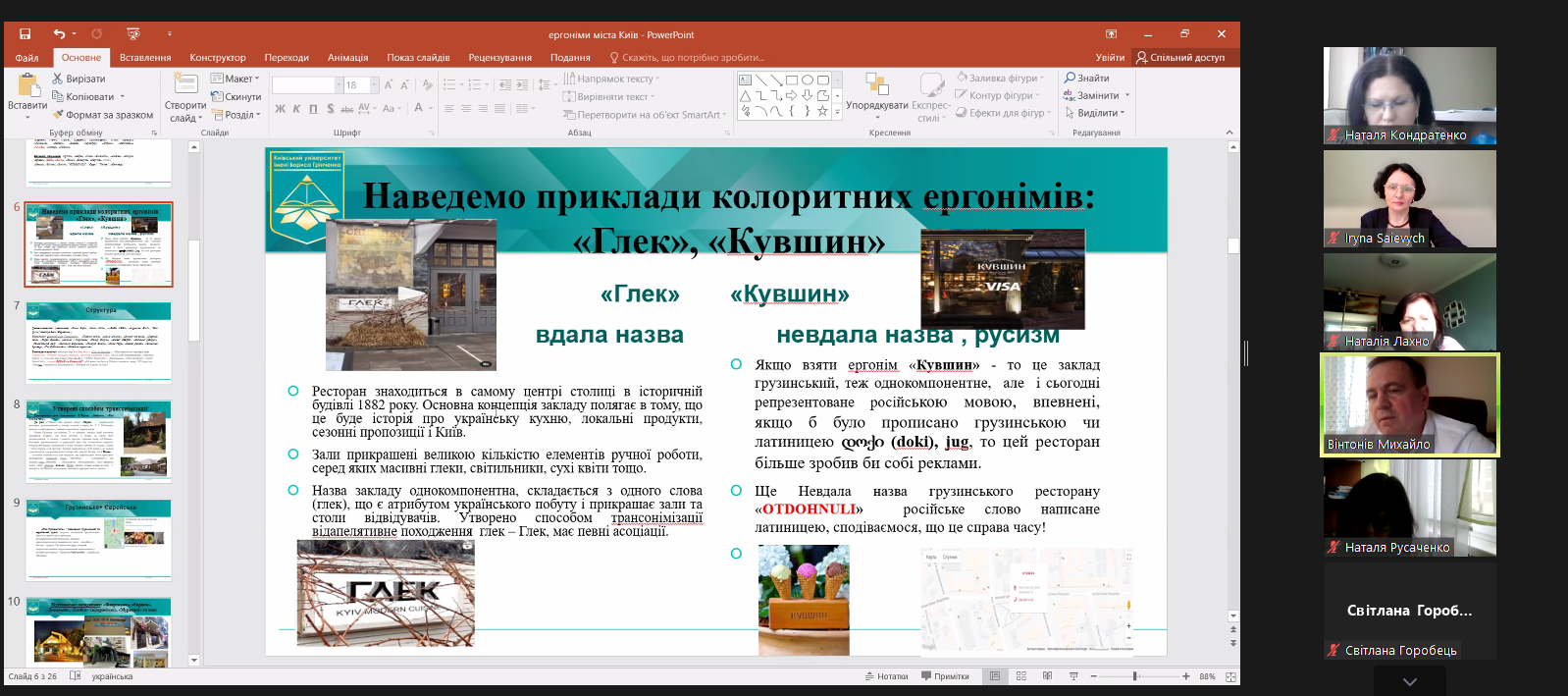
Task: Click Спільний доступ share button
Action: pyautogui.click(x=1180, y=58)
